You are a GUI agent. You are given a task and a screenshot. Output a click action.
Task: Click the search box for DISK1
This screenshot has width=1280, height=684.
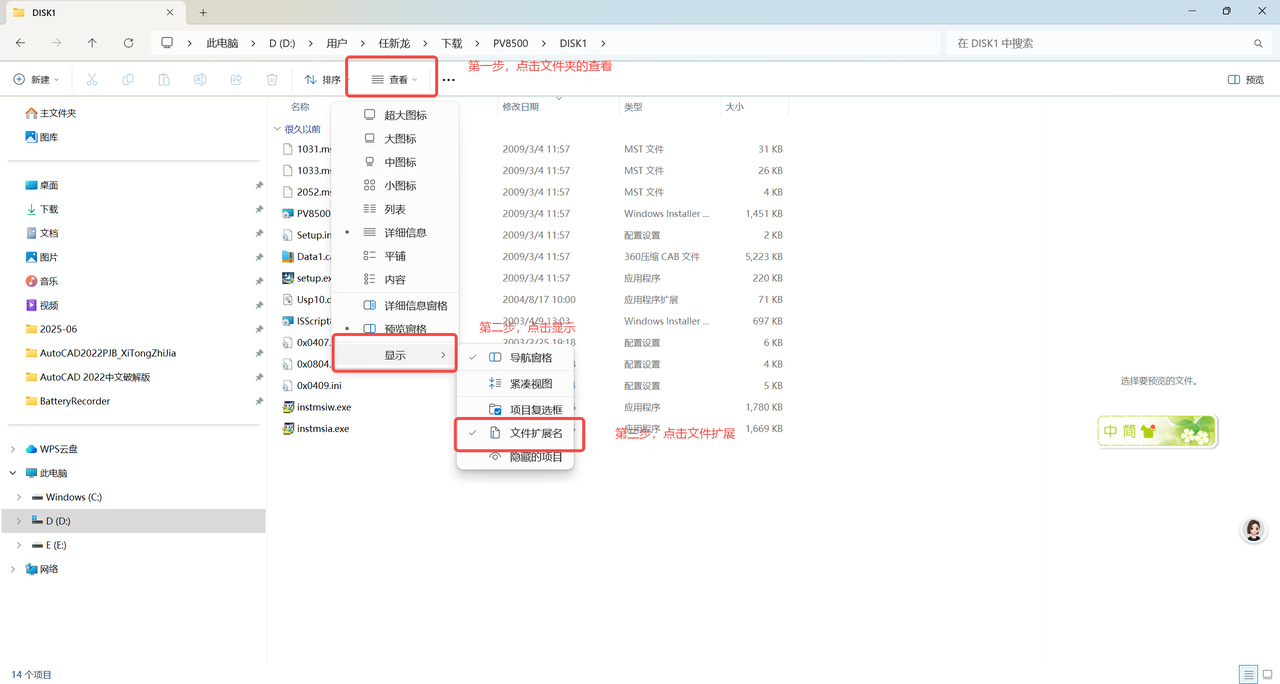[1100, 43]
